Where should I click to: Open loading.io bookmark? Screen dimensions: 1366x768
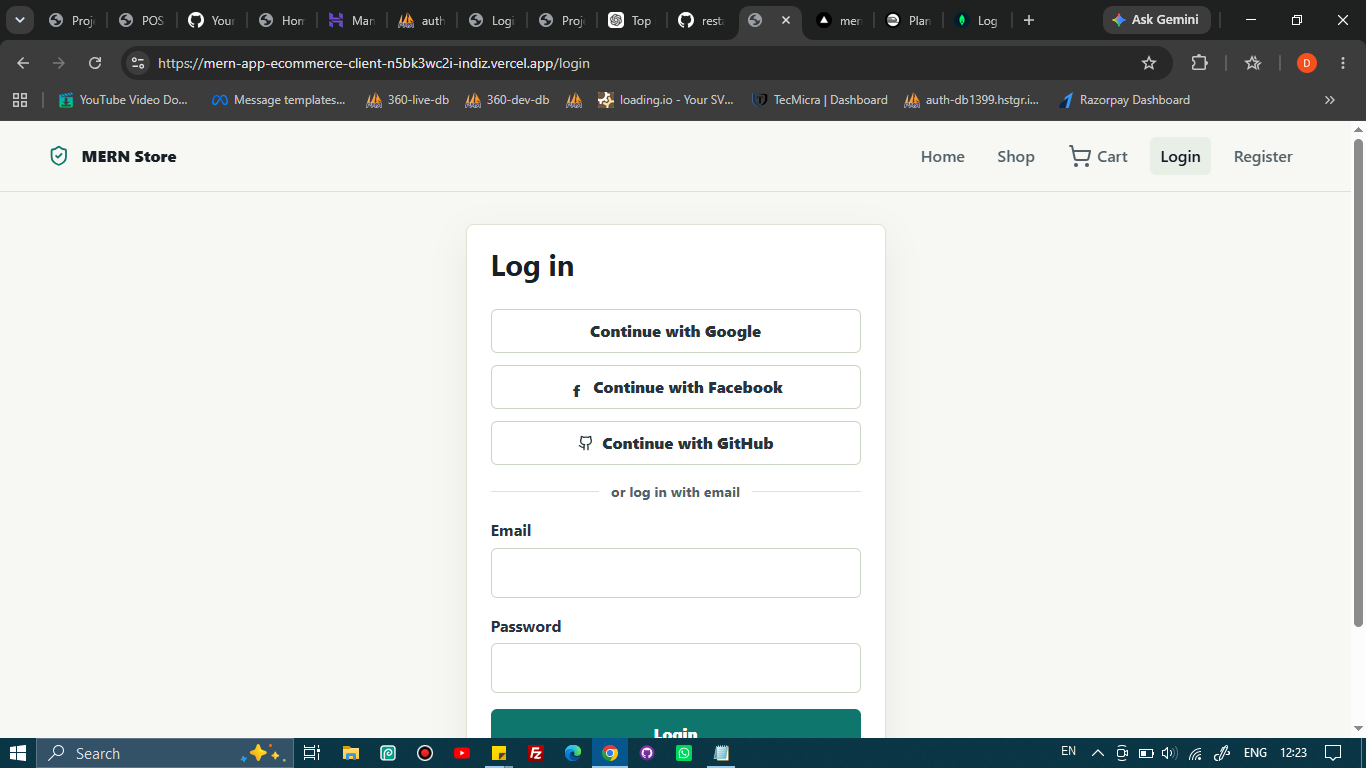666,100
